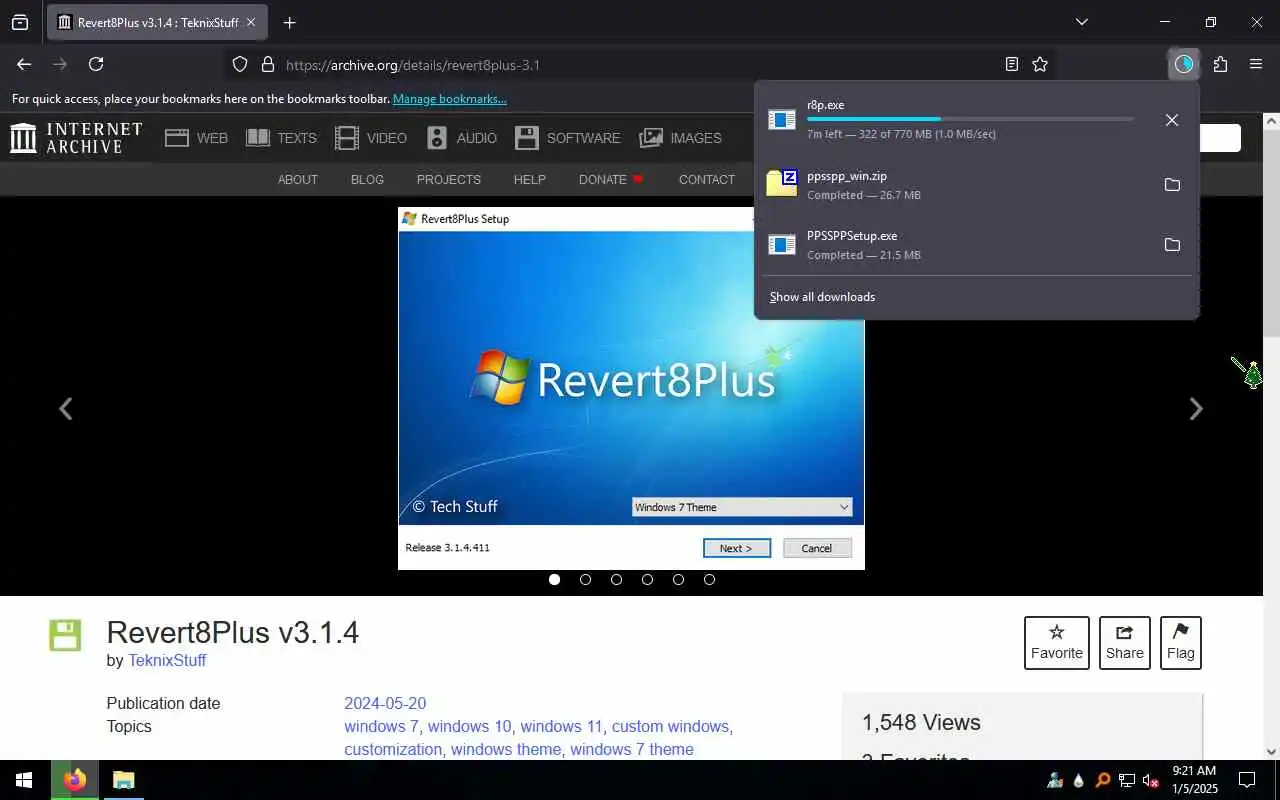Open the SOFTWARE media section
Screen dimensions: 1280x800
(567, 138)
